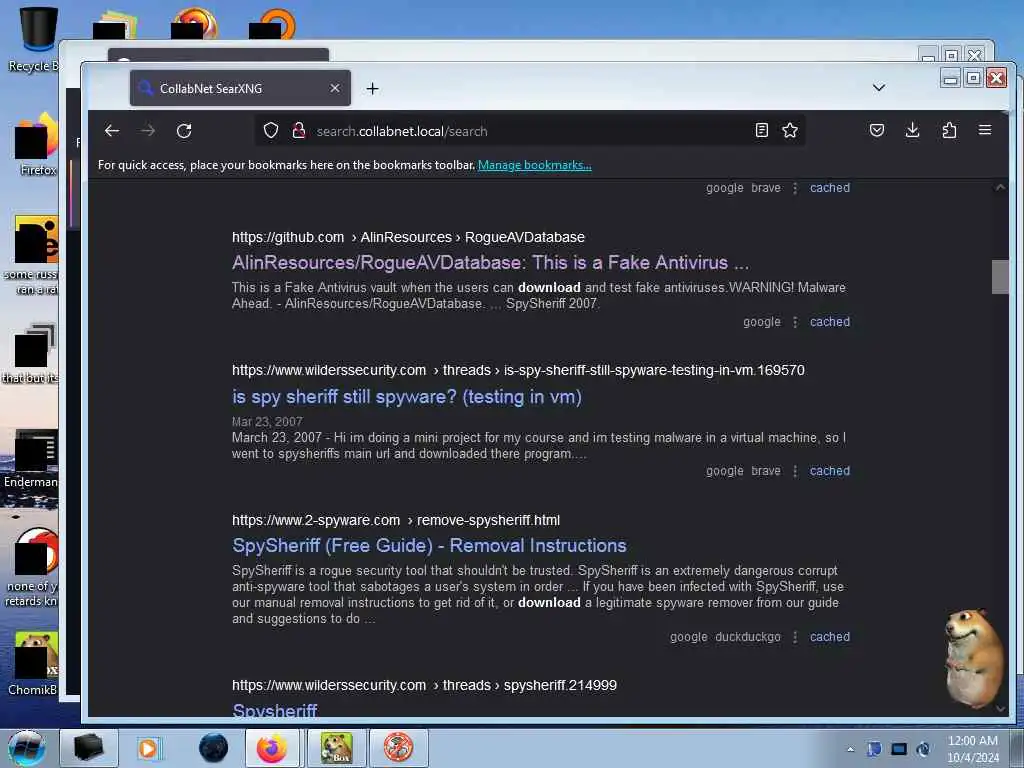The width and height of the screenshot is (1024, 768).
Task: Open AlinResources/RogueAVDatabase result title
Action: pos(490,263)
